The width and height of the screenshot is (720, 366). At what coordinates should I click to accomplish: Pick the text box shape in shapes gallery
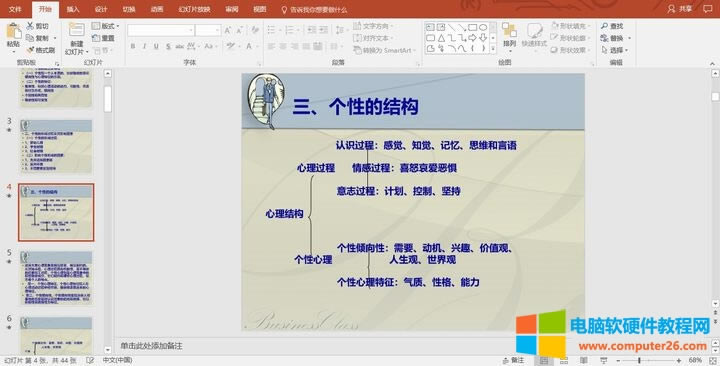[x=430, y=28]
